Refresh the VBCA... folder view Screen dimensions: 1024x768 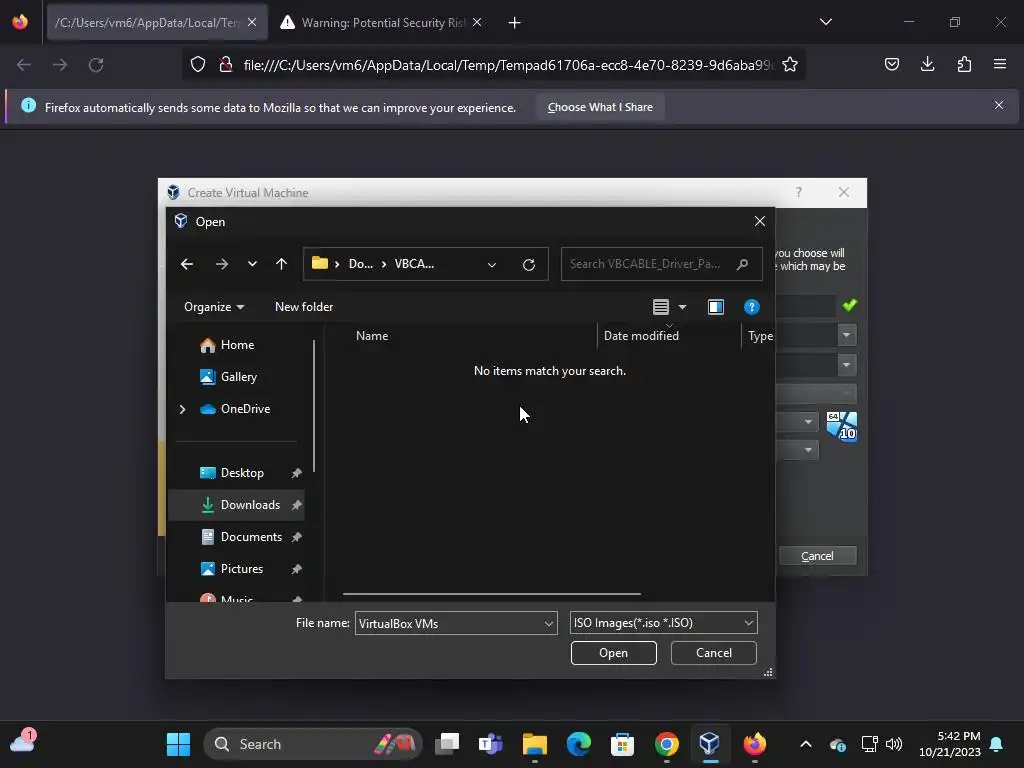coord(529,264)
